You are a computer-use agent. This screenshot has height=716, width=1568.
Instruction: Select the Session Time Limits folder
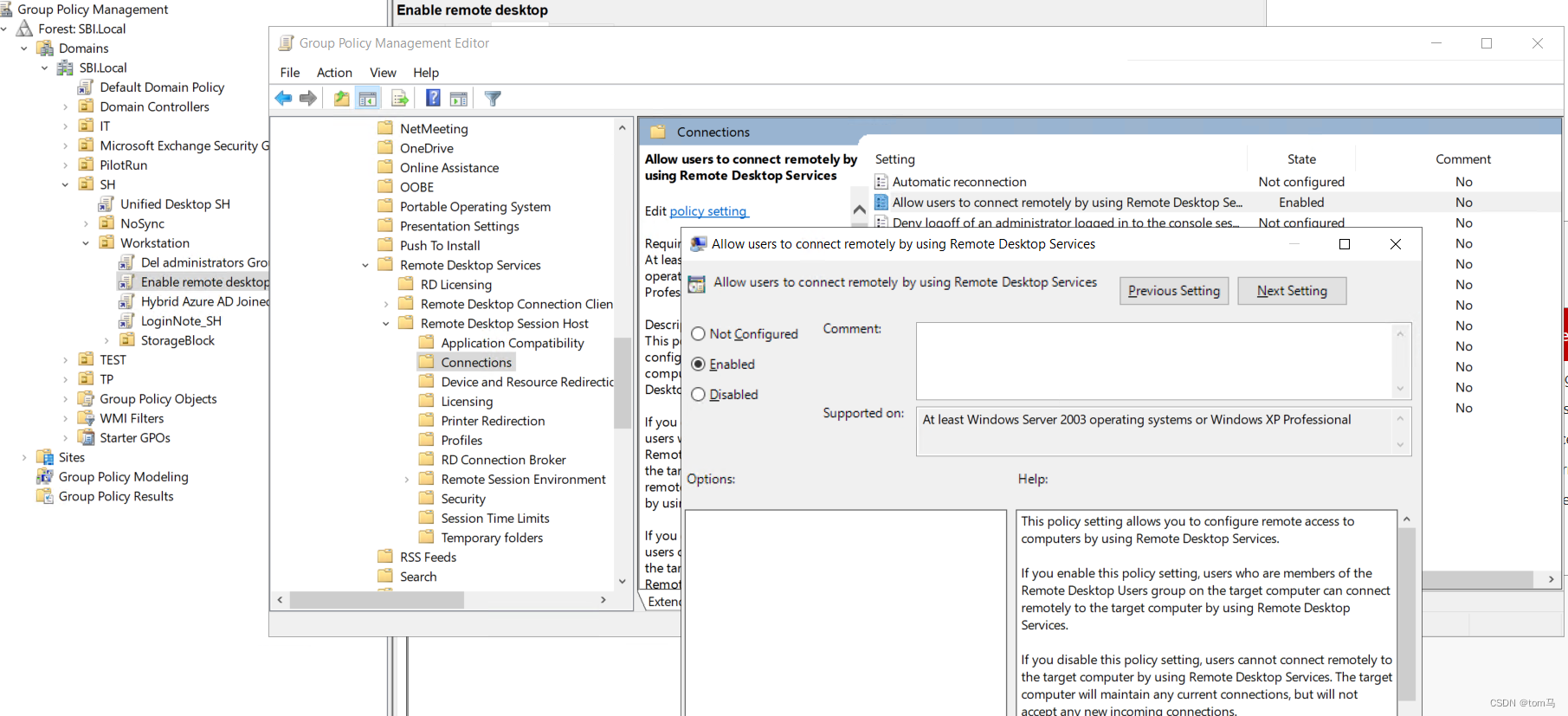495,519
